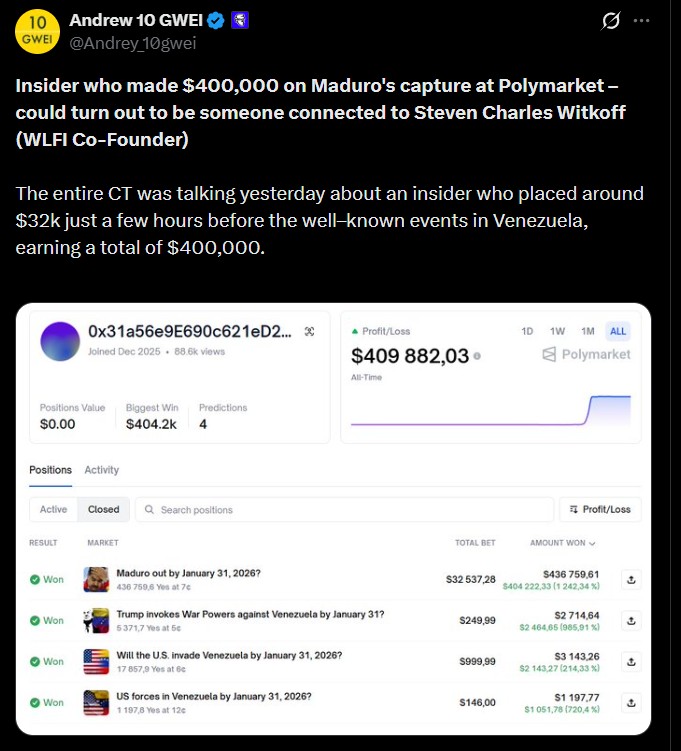Share the Trump invokes War Powers result
The image size is (681, 751).
pyautogui.click(x=631, y=620)
